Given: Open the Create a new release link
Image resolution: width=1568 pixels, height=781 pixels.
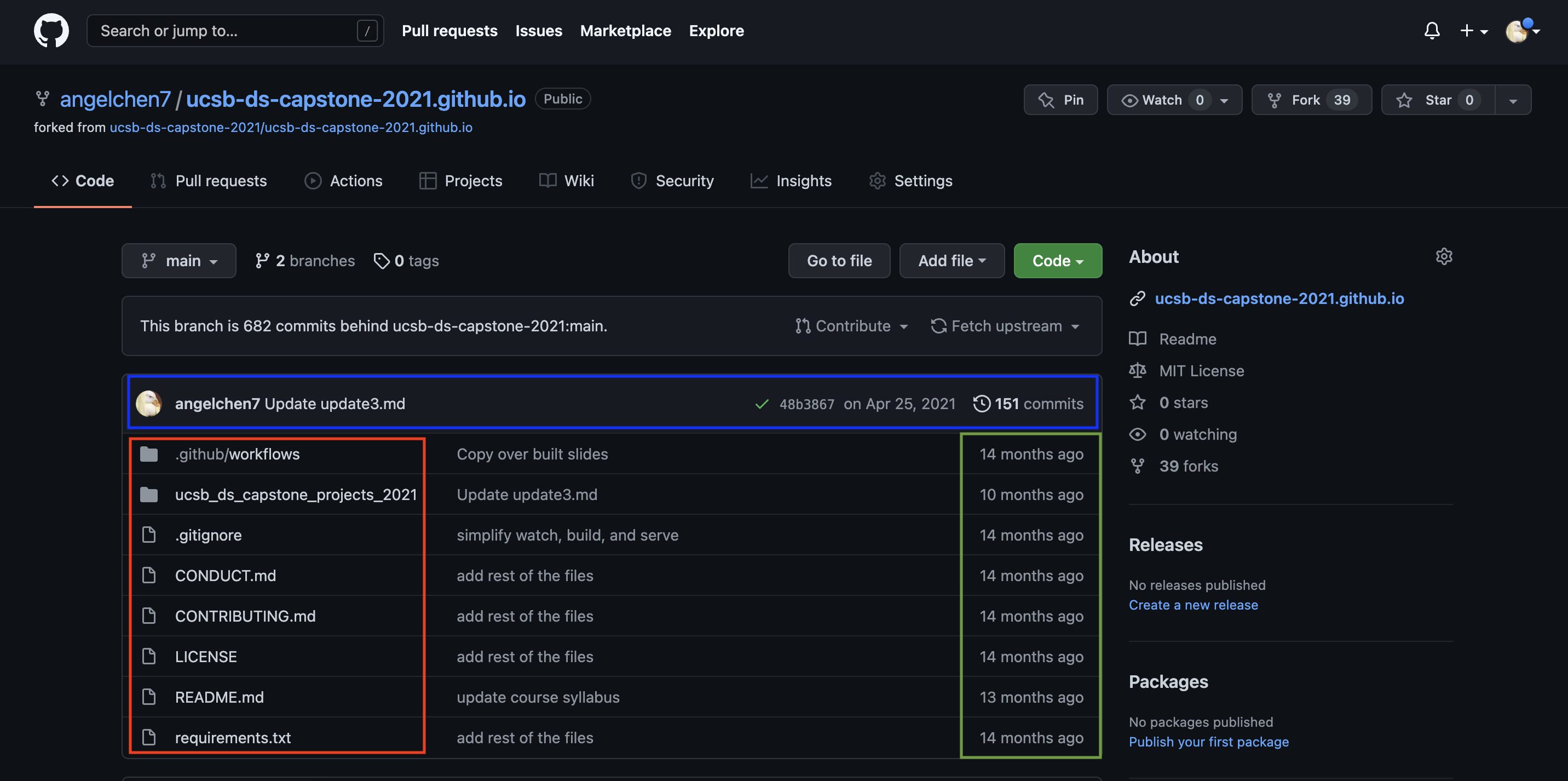Looking at the screenshot, I should point(1194,605).
